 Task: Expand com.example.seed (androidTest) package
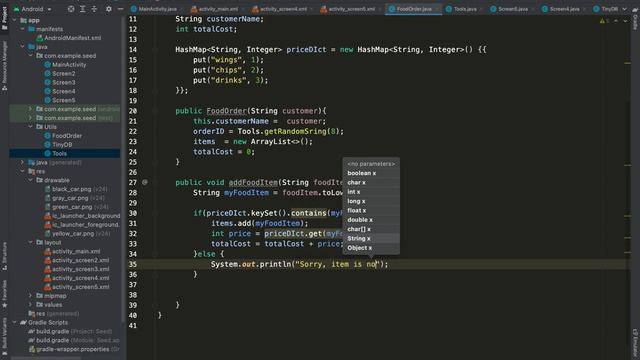[x=30, y=109]
